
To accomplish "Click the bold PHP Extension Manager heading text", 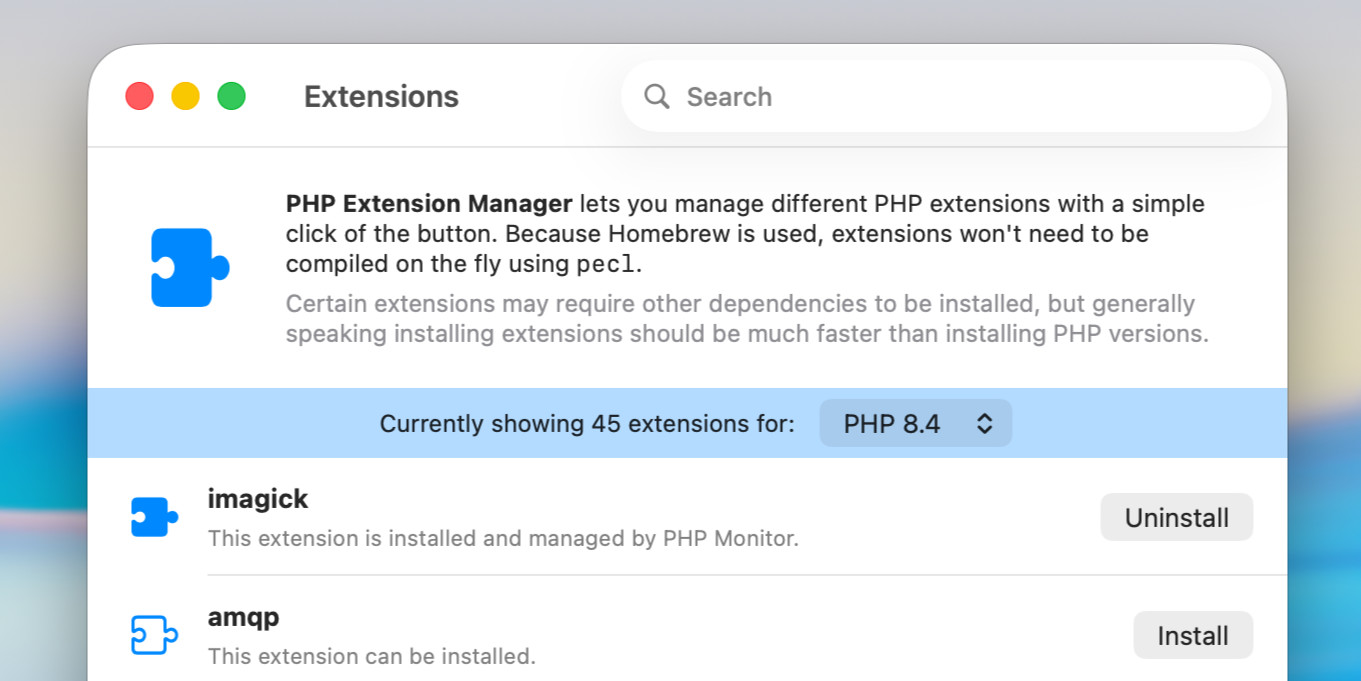I will pyautogui.click(x=428, y=204).
